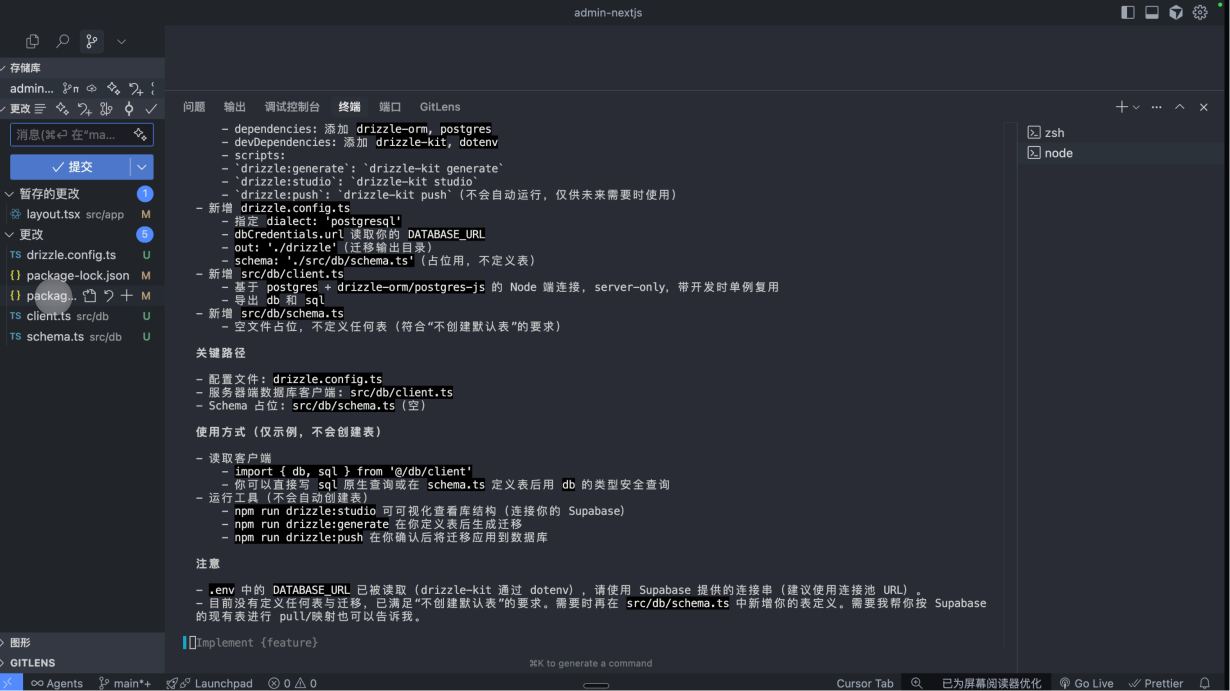Expand the GITLENS section

32,662
